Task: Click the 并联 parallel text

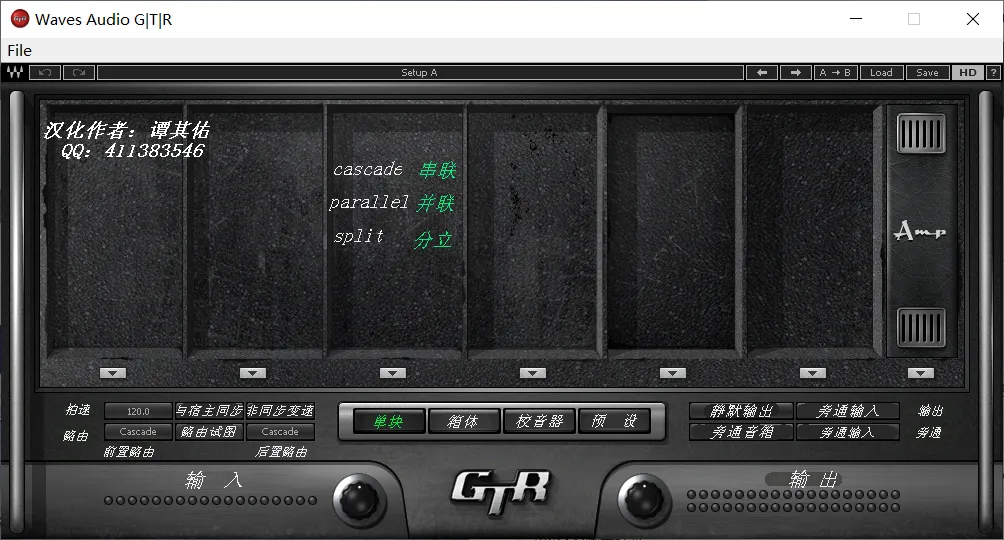Action: 435,204
